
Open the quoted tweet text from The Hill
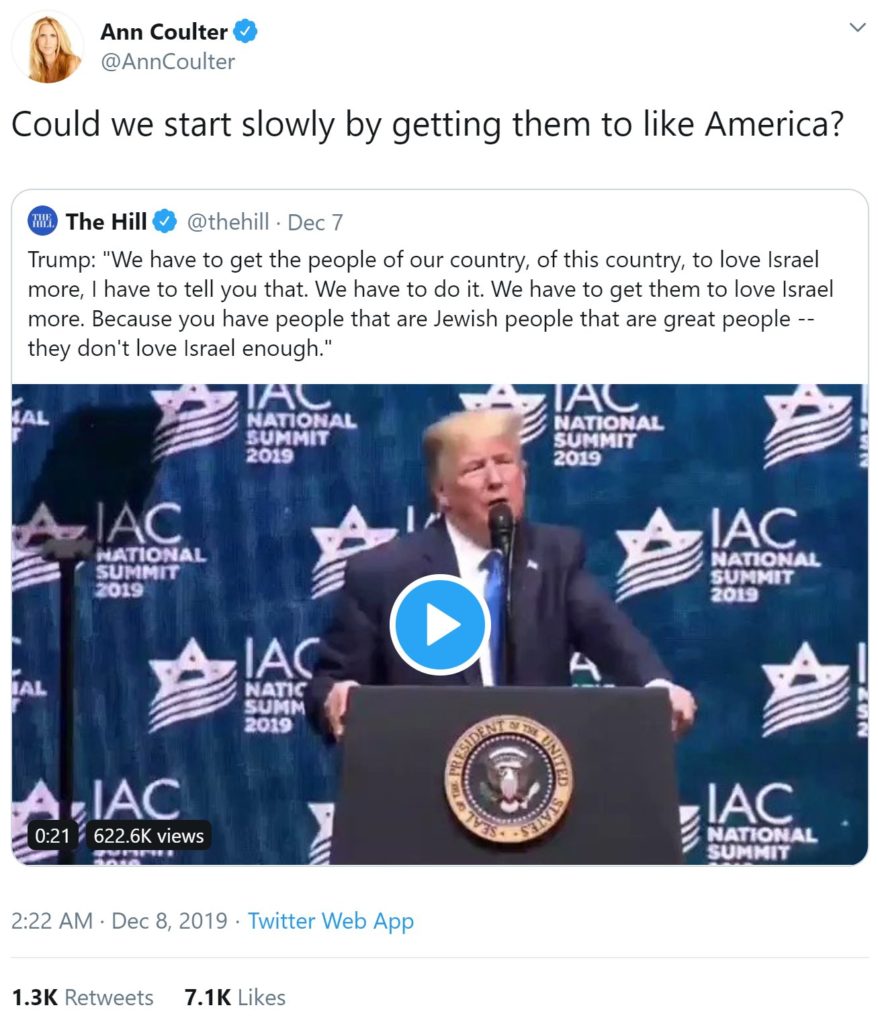(x=431, y=304)
